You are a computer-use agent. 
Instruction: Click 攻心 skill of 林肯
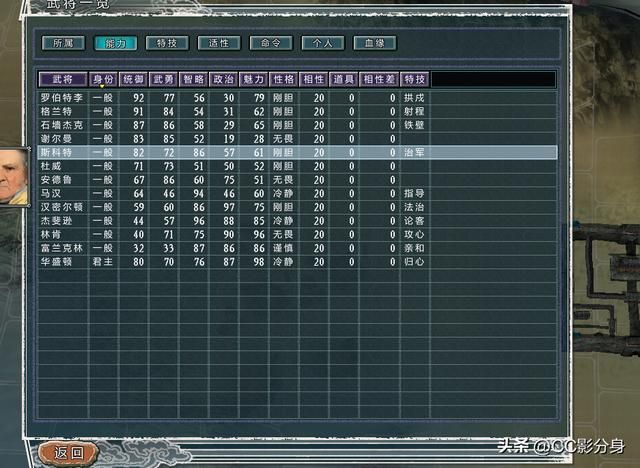point(414,235)
